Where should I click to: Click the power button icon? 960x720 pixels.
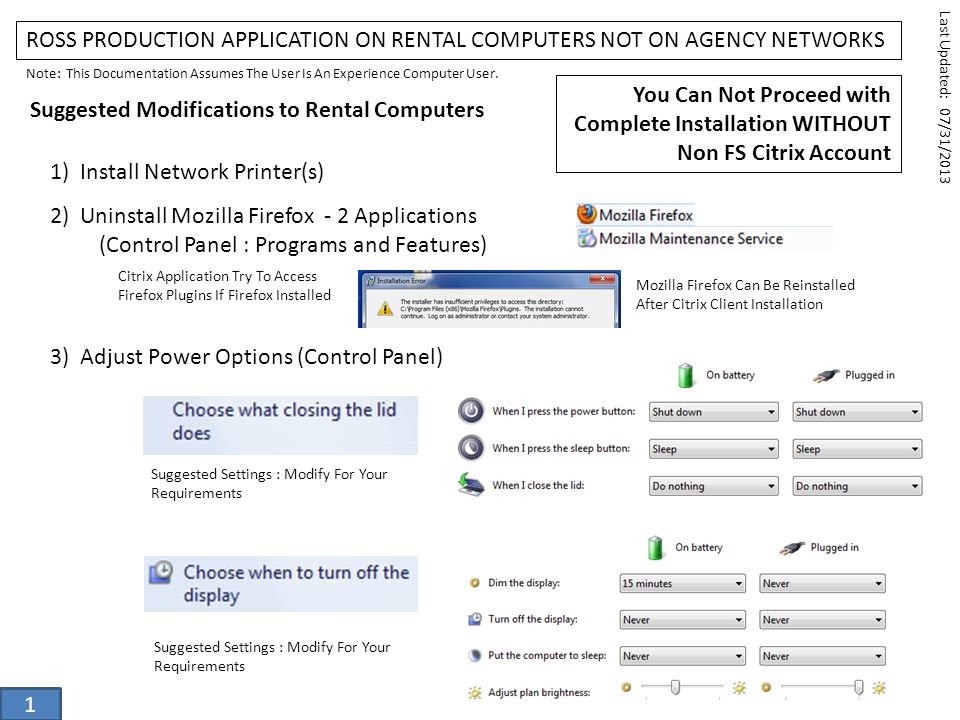pyautogui.click(x=471, y=411)
